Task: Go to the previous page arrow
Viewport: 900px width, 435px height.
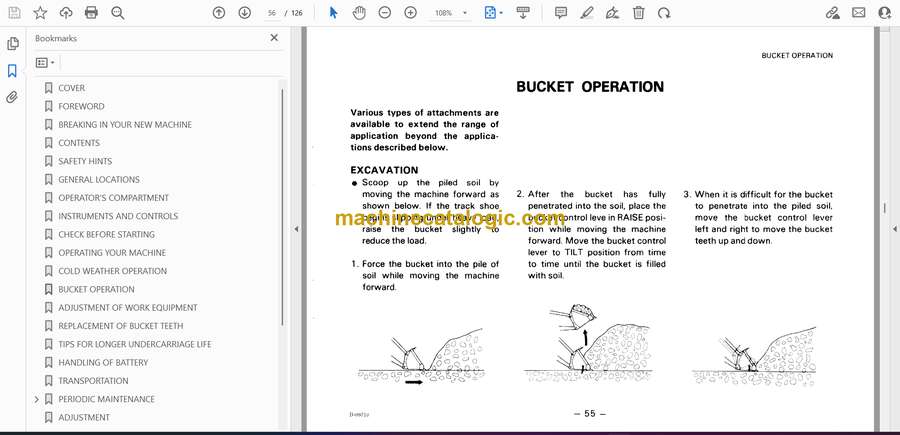Action: [219, 13]
